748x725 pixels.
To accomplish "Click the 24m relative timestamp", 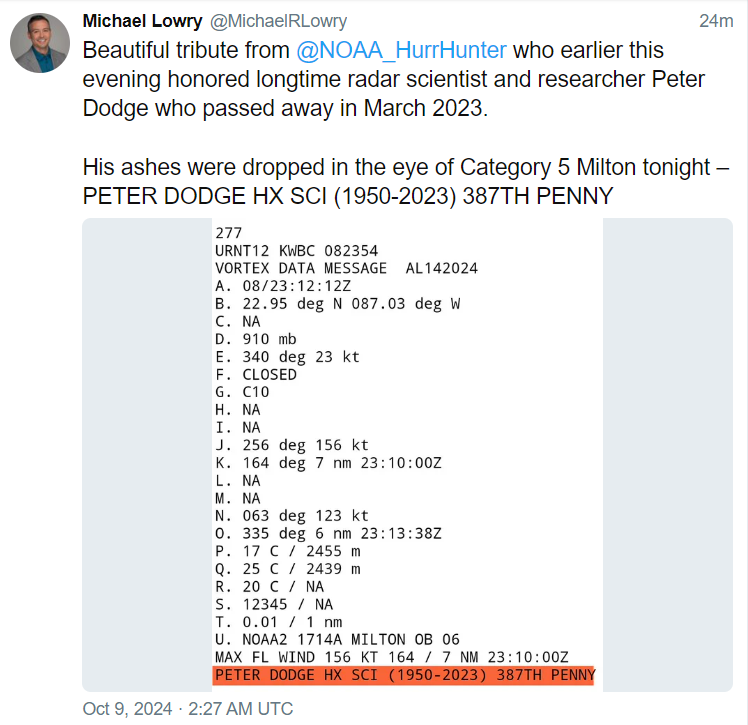I will click(x=716, y=21).
